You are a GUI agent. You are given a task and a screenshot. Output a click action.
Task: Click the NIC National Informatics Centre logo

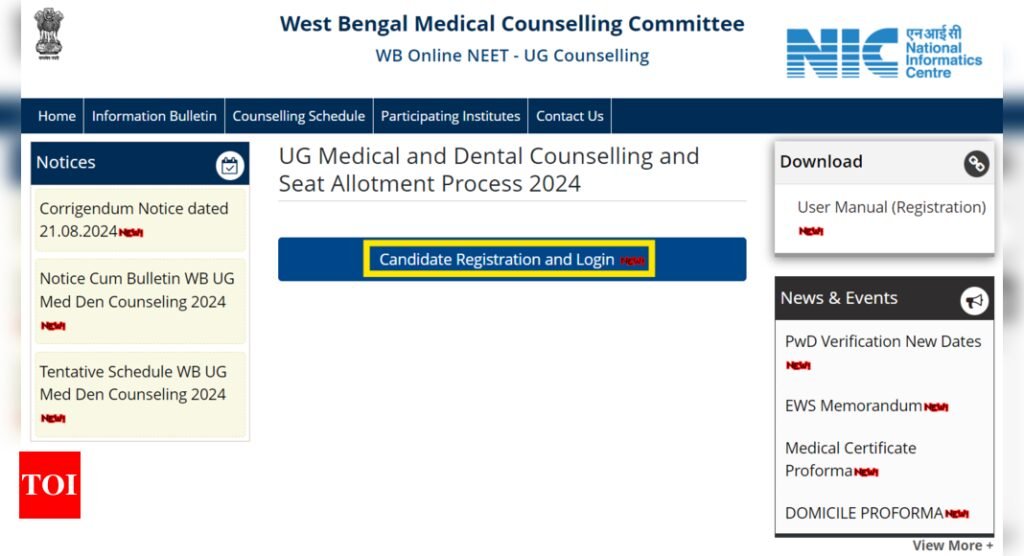click(x=884, y=52)
